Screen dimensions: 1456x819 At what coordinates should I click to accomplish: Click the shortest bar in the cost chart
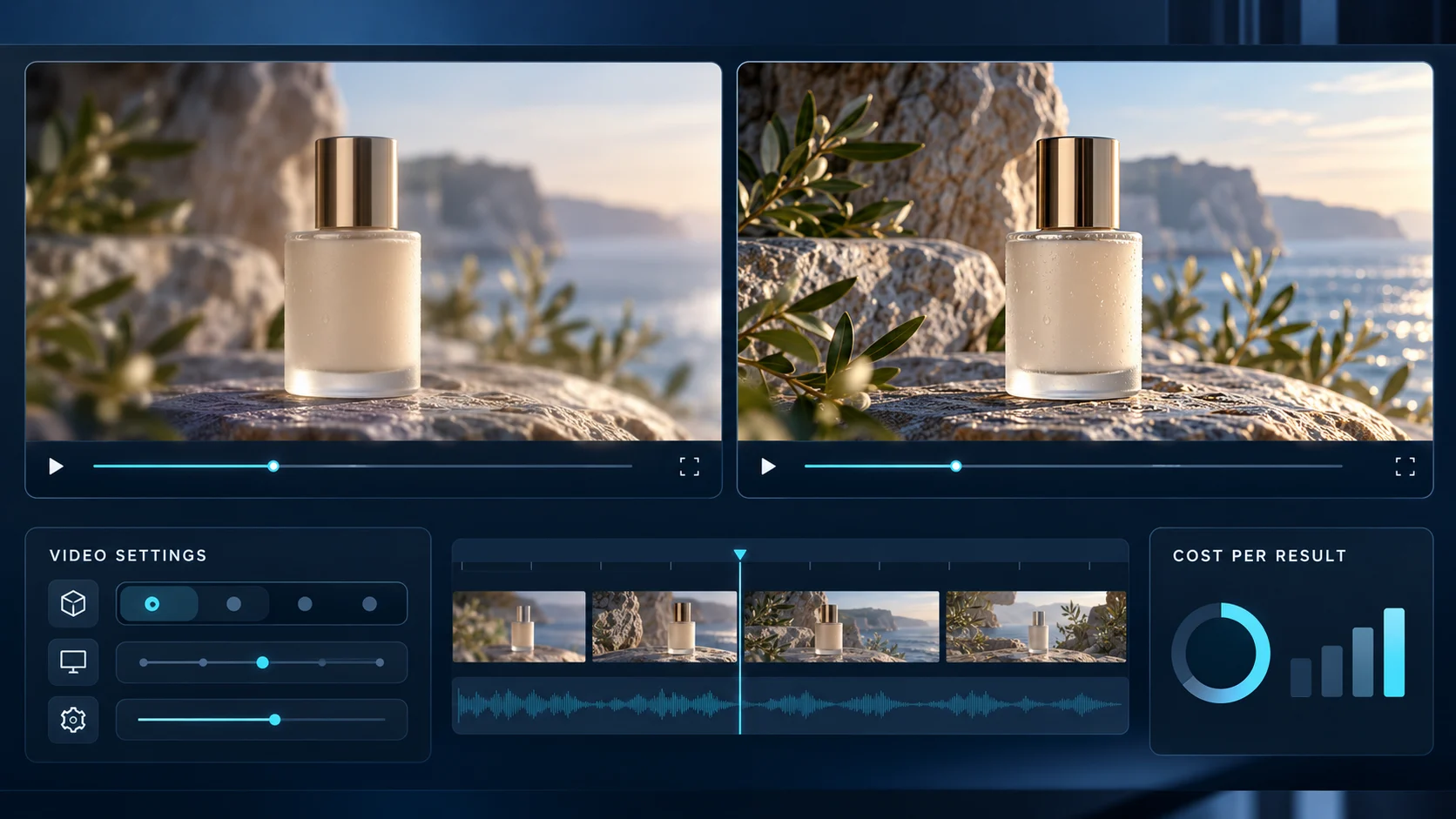tap(1301, 677)
